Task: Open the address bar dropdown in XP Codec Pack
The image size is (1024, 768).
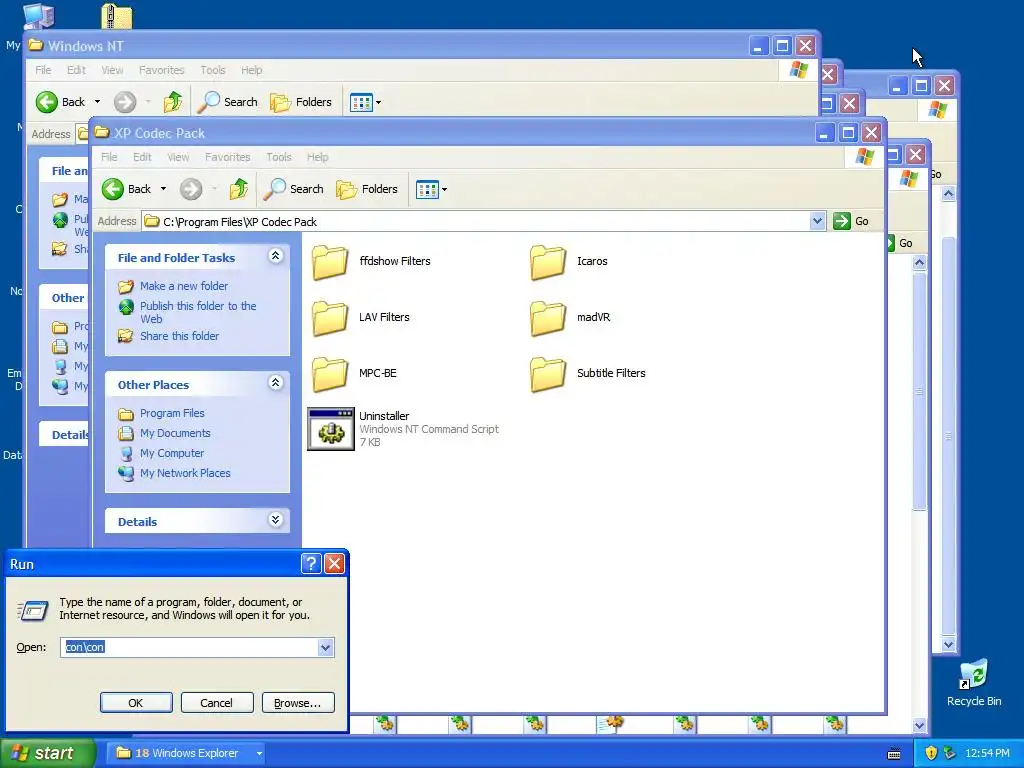Action: tap(817, 221)
